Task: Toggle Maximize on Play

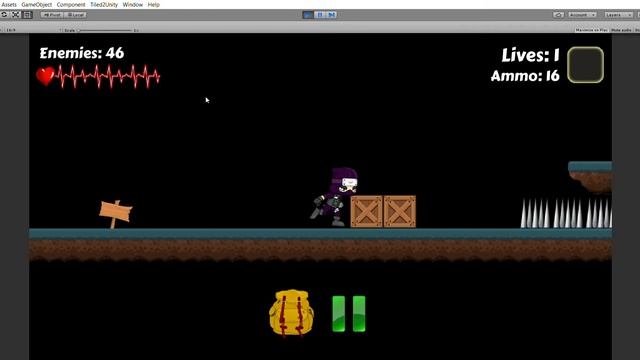Action: pyautogui.click(x=591, y=30)
